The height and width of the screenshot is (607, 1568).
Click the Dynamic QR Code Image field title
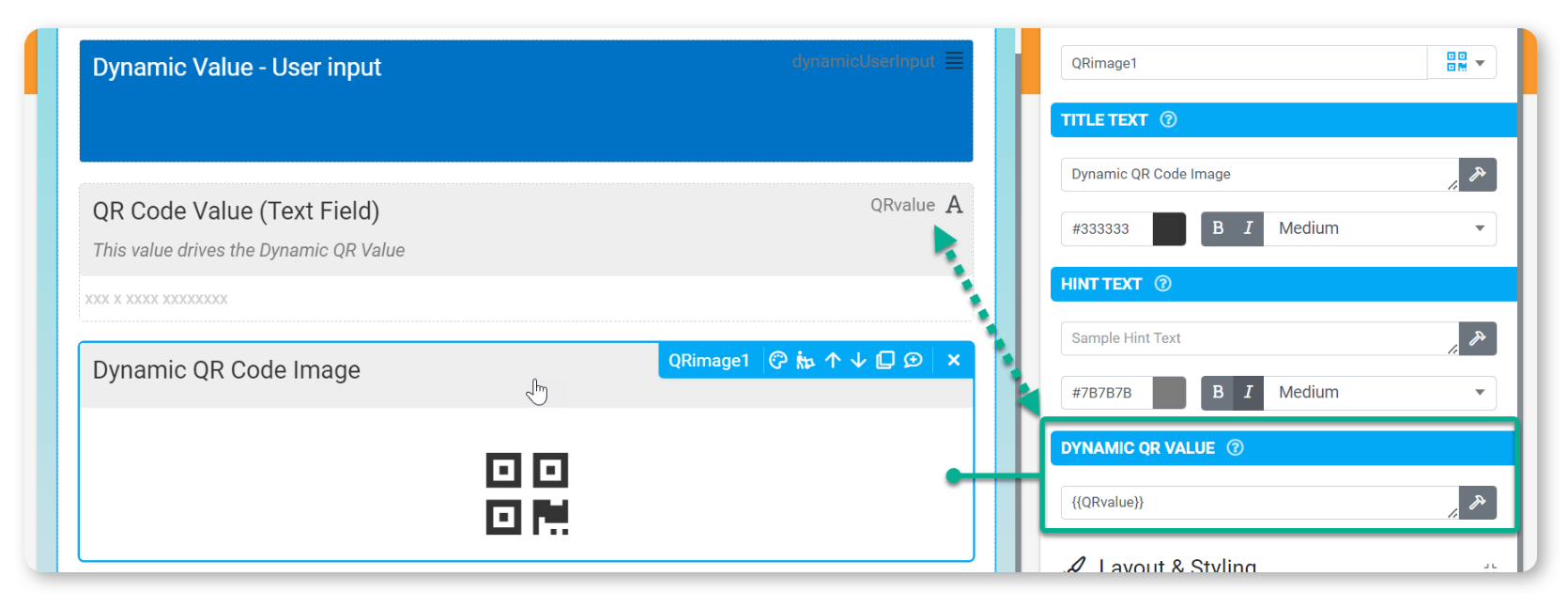coord(226,370)
